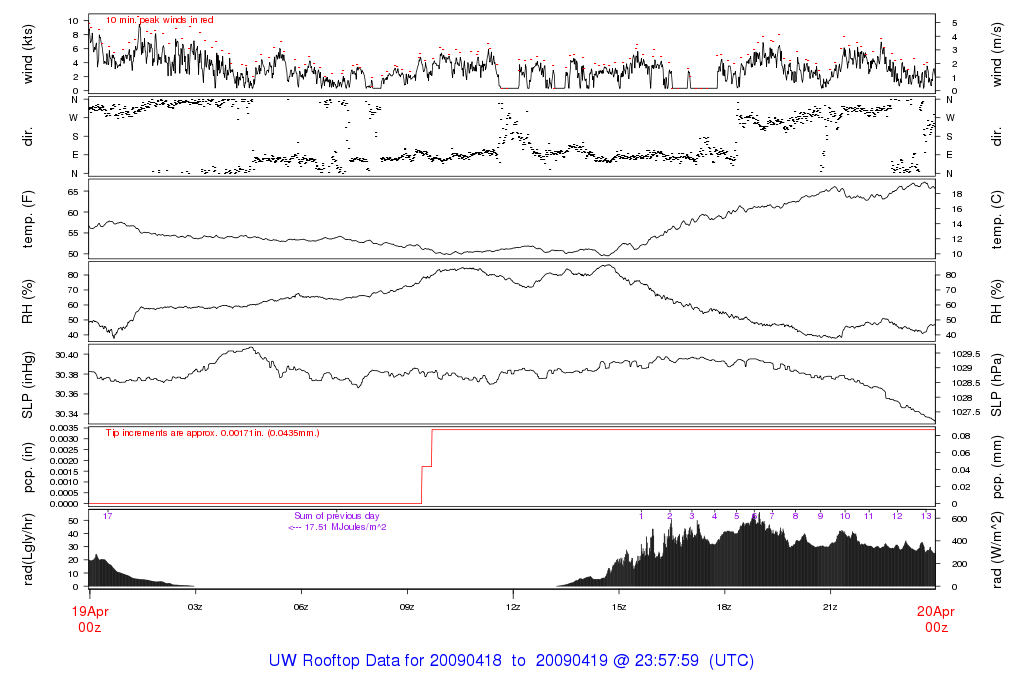Screen dimensions: 1024x700
Task: Click the 17.51 MJoules/m^2 value
Action: click(336, 527)
